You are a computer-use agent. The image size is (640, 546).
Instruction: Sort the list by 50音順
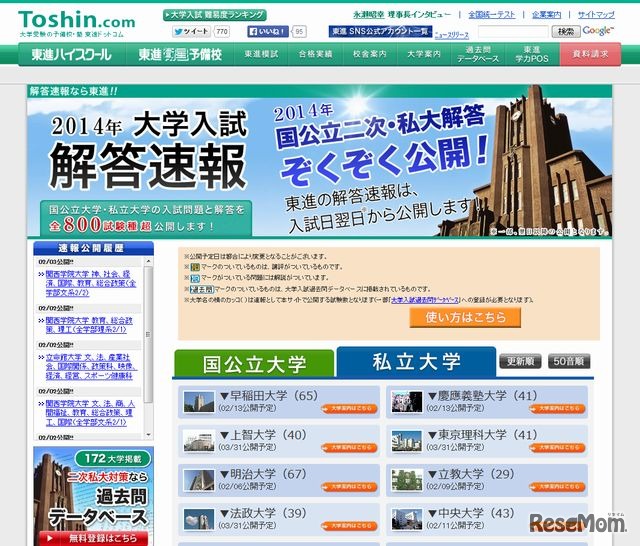pos(569,361)
